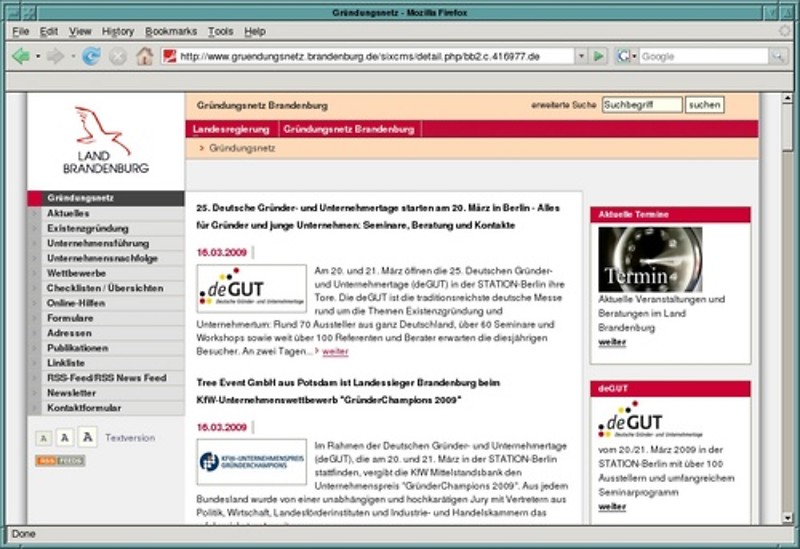Click into the Suchbegriff search field
Image resolution: width=800 pixels, height=549 pixels.
642,105
